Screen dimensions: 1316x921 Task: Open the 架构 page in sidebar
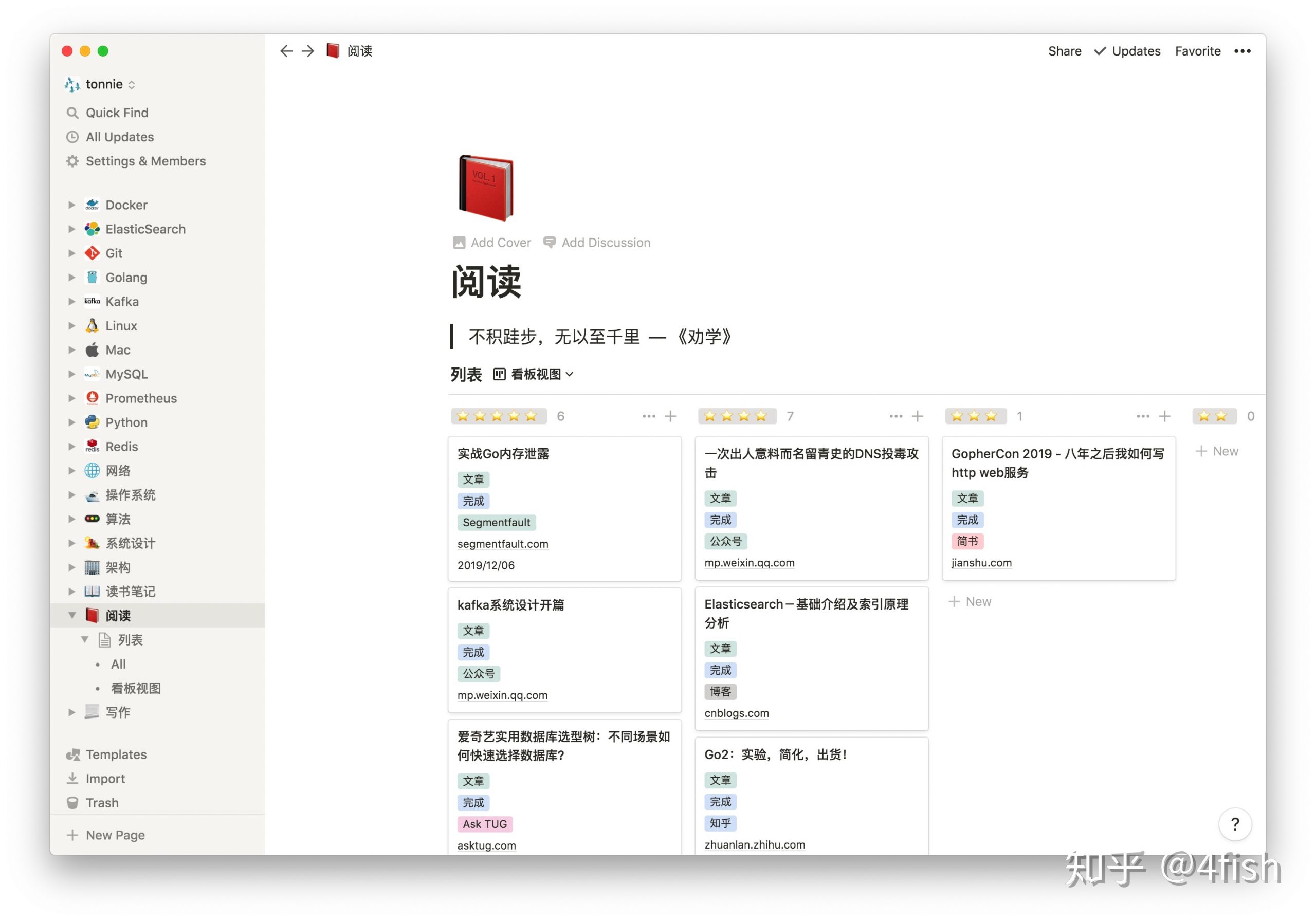[118, 567]
